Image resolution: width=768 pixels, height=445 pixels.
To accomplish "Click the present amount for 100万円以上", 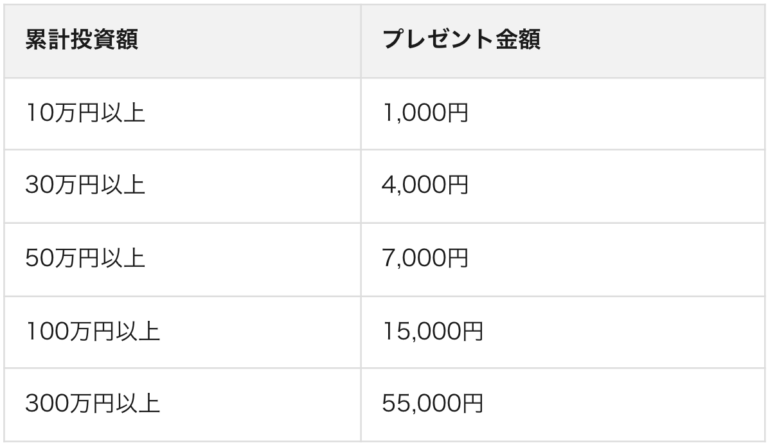I will 432,331.
